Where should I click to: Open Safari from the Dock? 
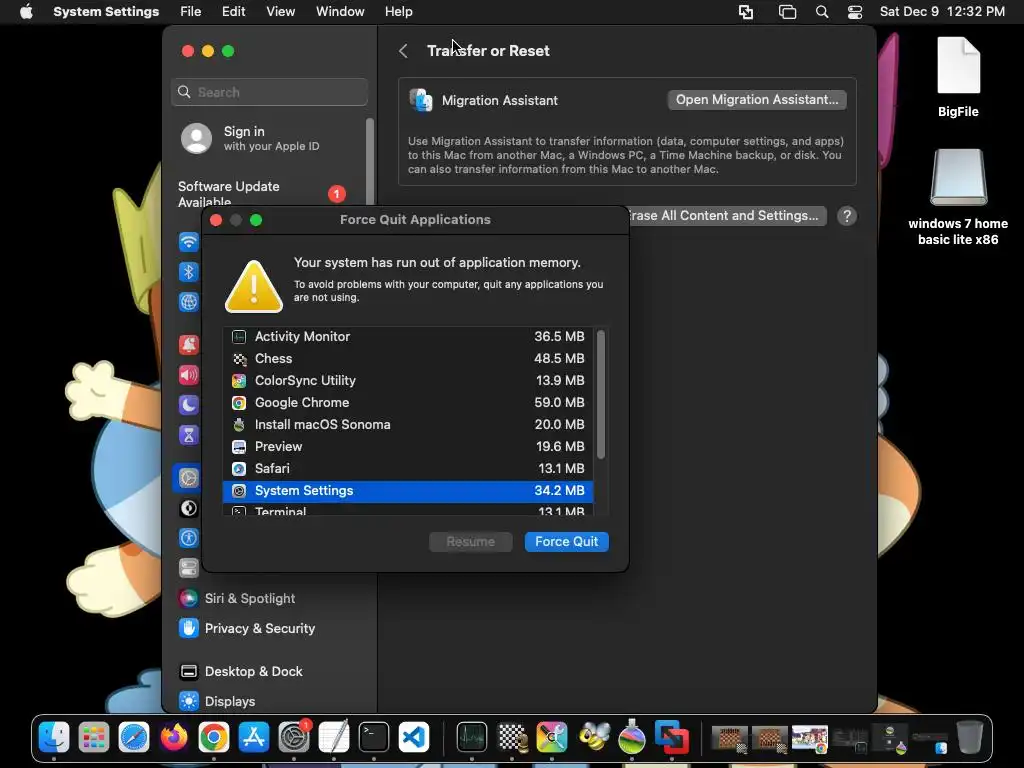134,738
